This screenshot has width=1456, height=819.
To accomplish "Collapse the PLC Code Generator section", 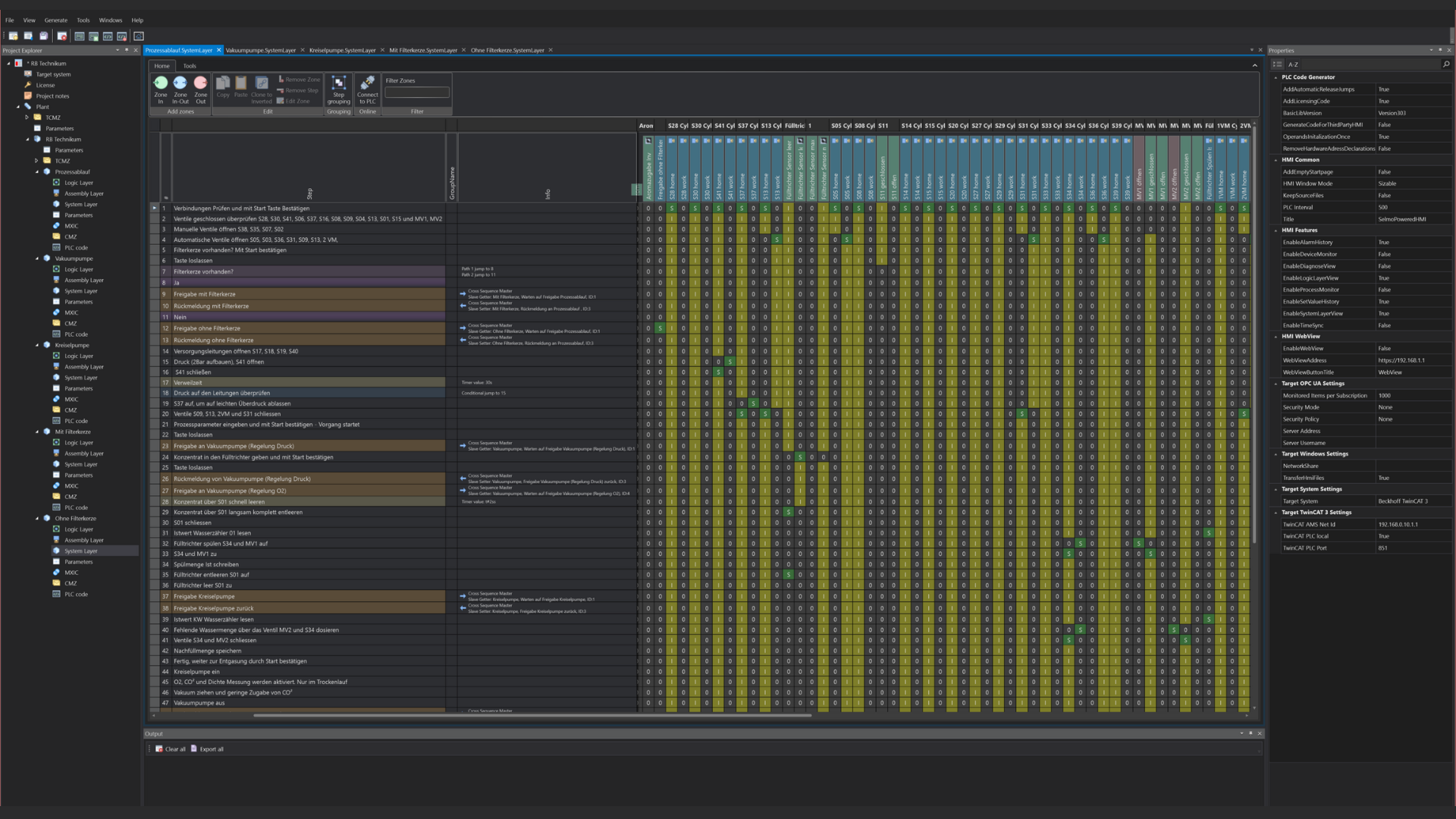I will 1276,77.
